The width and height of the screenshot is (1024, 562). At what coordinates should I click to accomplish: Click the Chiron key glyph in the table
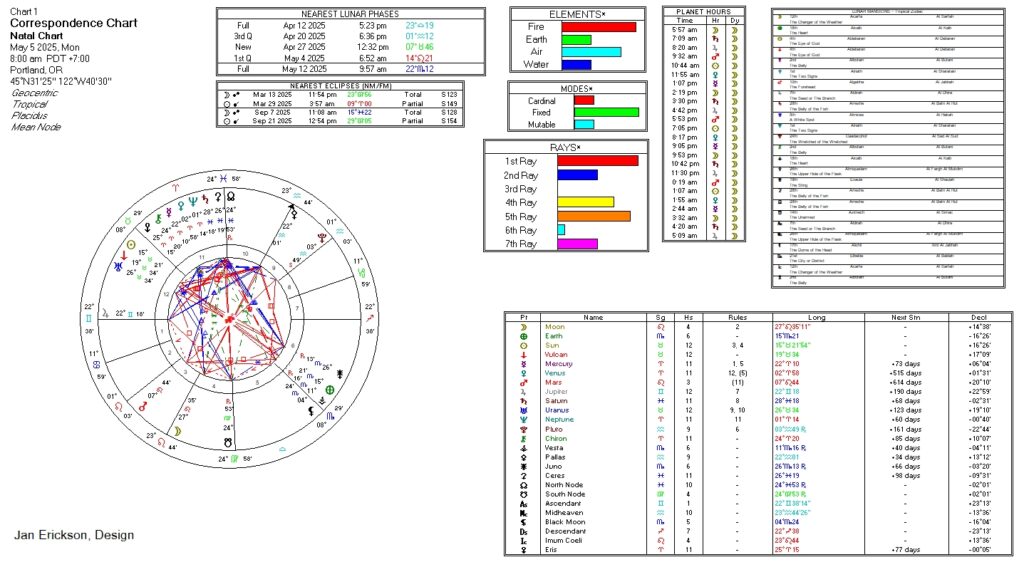tap(523, 439)
